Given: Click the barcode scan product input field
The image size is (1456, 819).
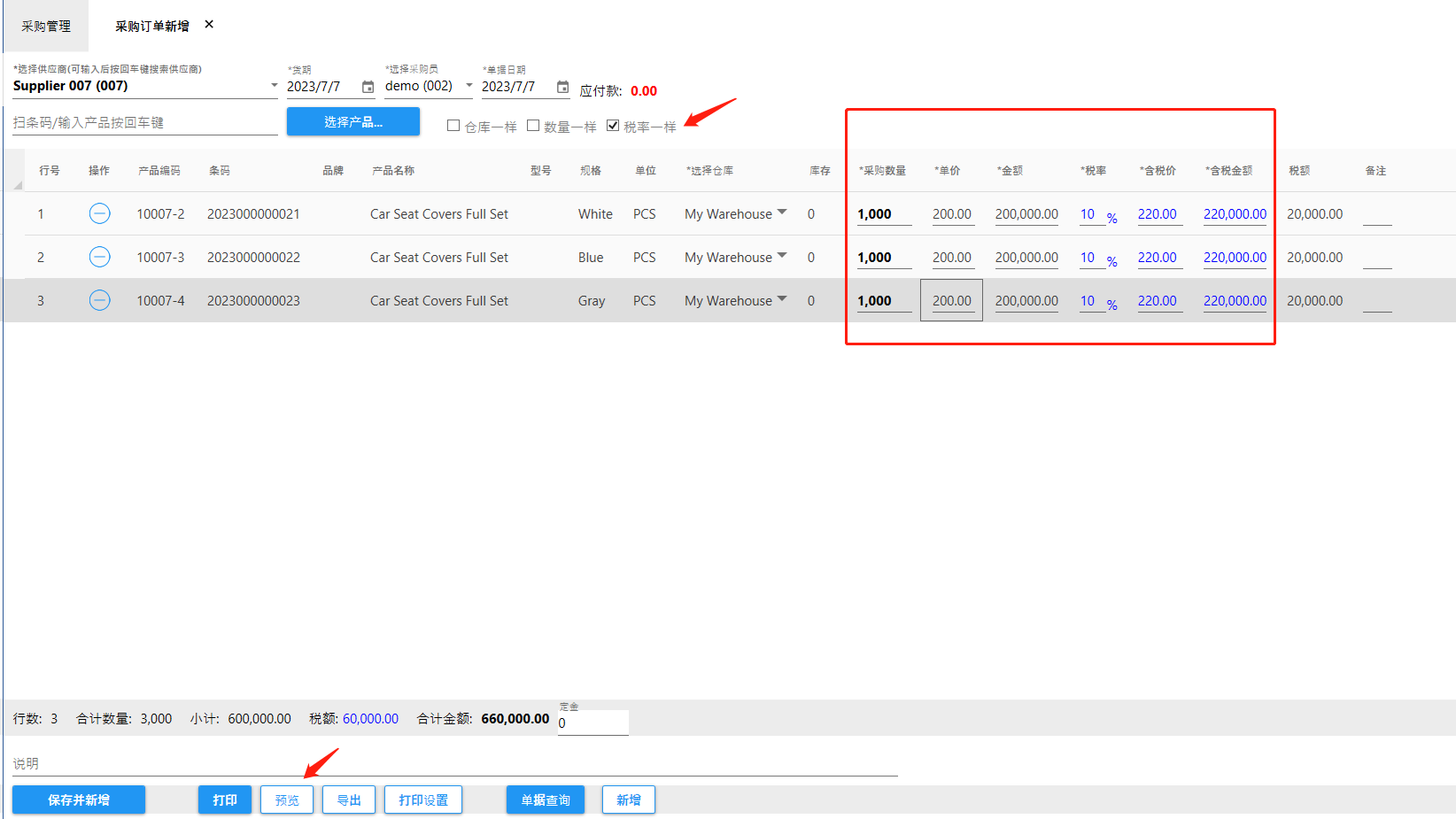Looking at the screenshot, I should [144, 123].
